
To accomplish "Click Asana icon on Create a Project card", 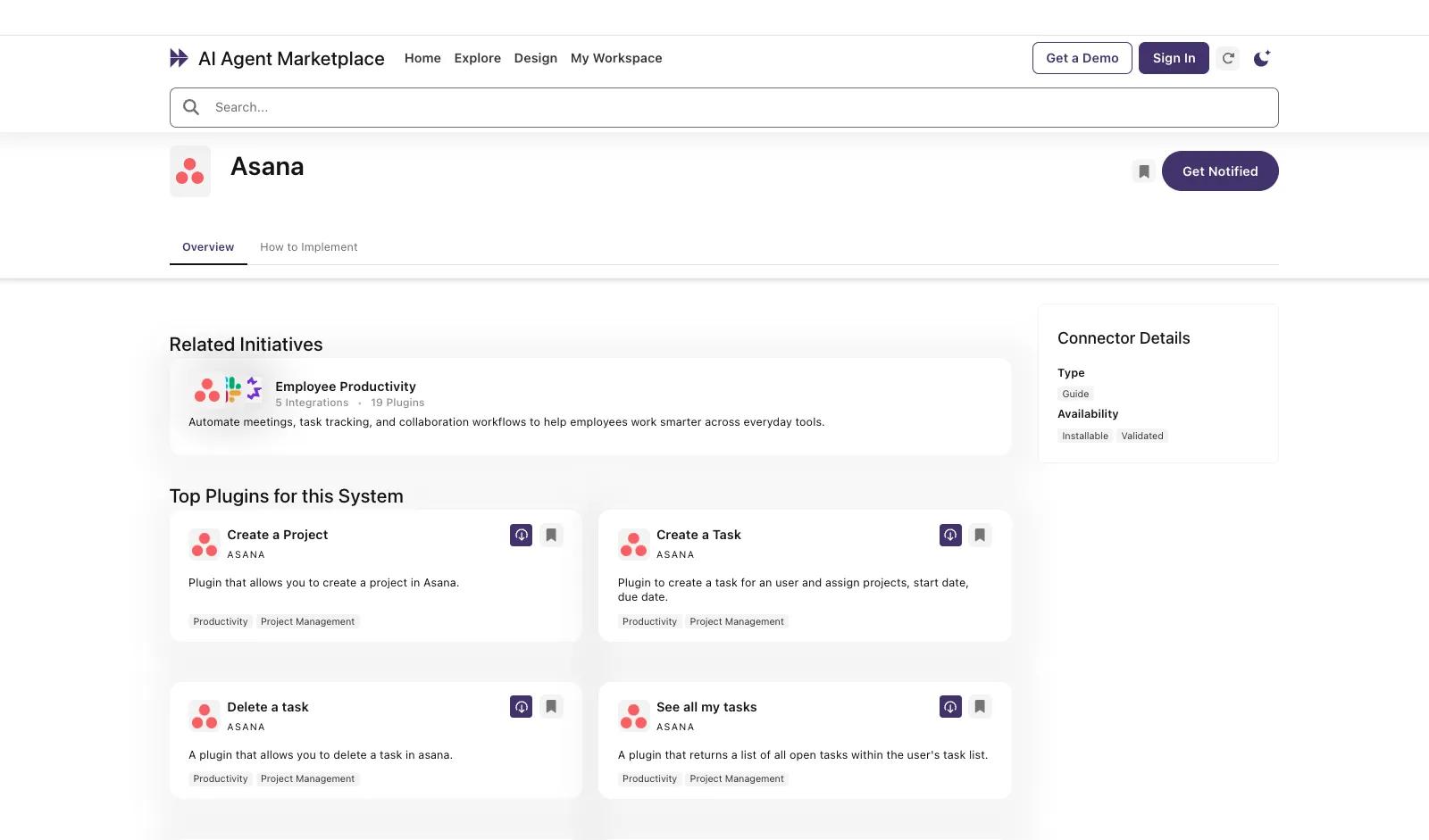I will pos(205,544).
